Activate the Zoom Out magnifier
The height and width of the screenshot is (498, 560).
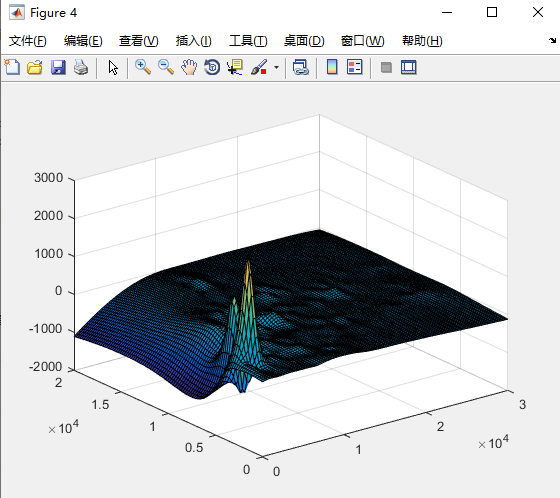pos(166,67)
